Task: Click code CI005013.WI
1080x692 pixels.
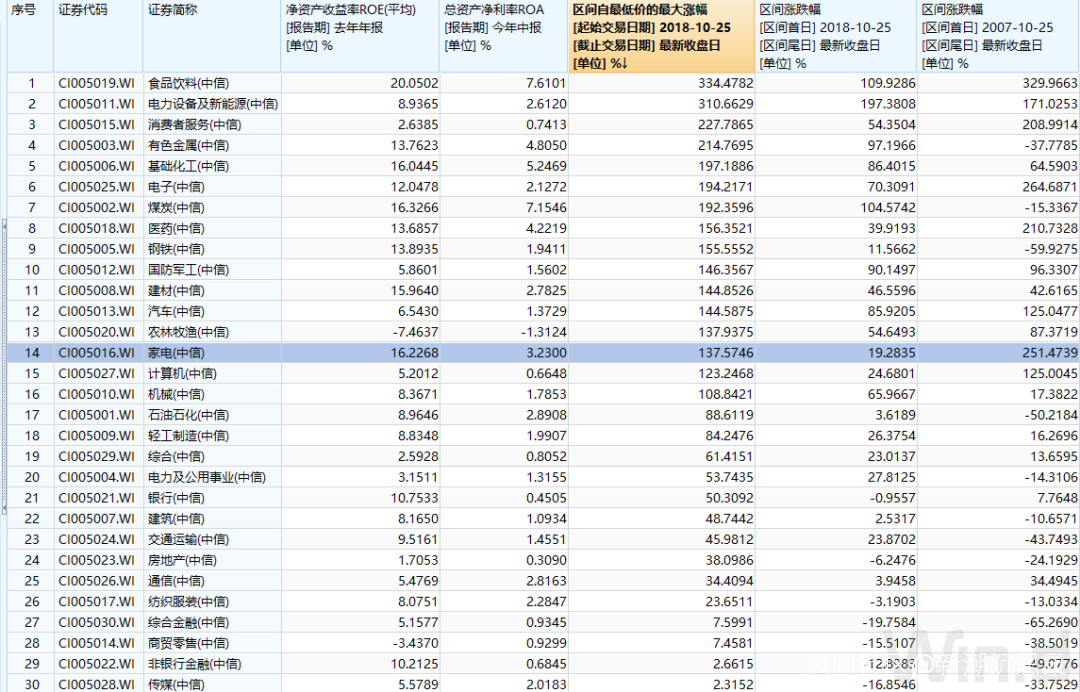Action: point(96,311)
